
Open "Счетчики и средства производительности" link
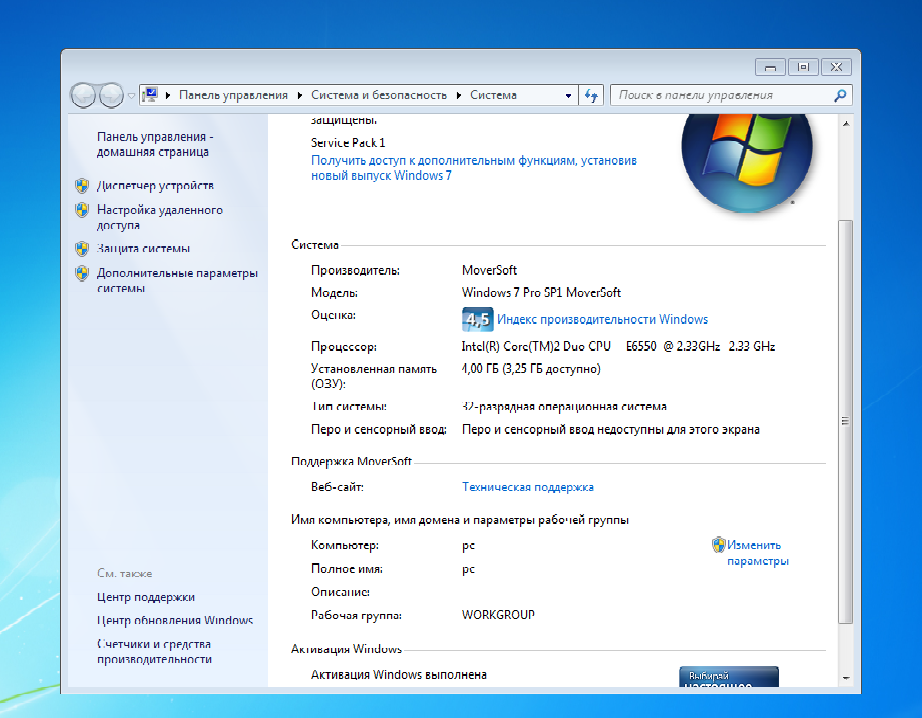click(154, 652)
